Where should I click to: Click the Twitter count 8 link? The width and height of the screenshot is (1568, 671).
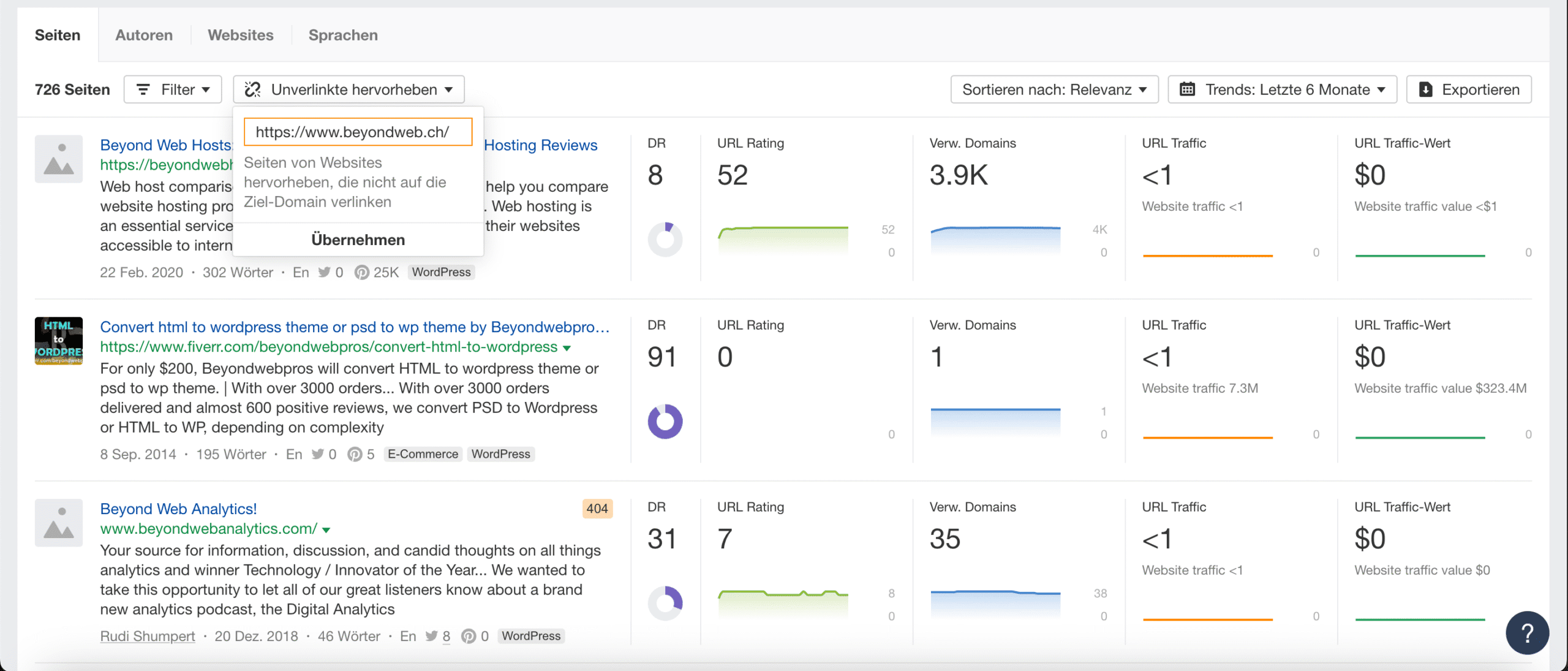tap(447, 636)
